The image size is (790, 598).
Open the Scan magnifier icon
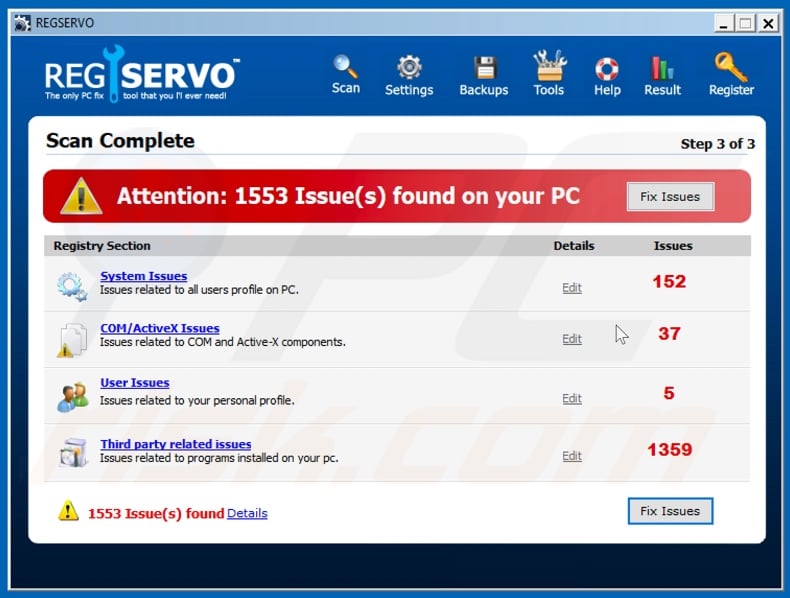[x=346, y=67]
